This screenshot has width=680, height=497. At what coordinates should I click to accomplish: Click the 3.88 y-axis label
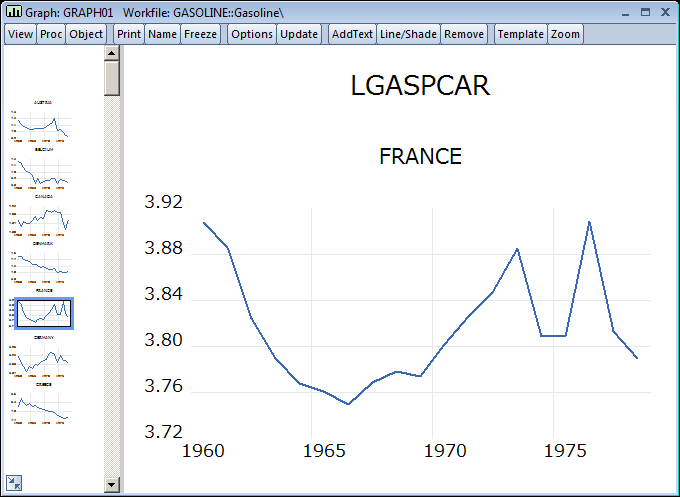click(163, 248)
